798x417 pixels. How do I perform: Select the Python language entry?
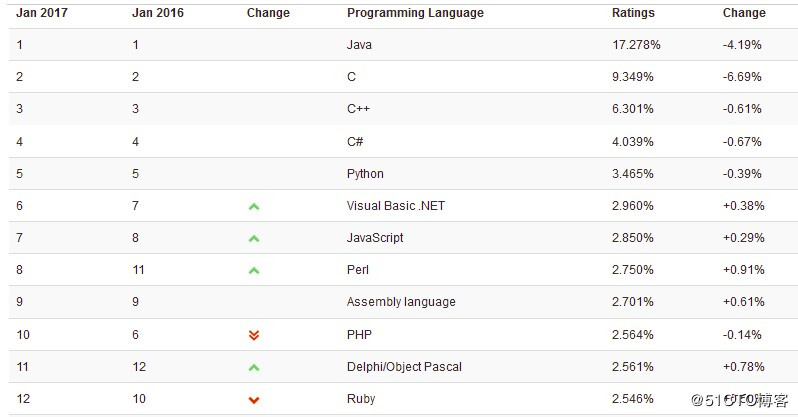point(365,174)
